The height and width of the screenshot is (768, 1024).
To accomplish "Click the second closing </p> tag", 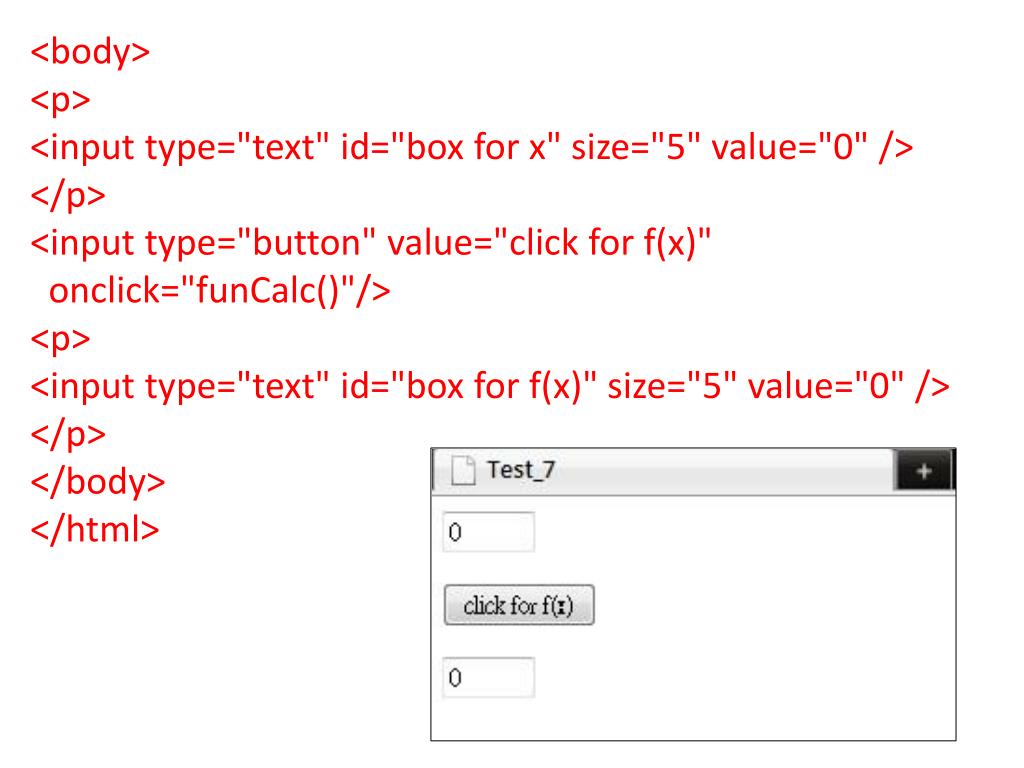I will click(68, 434).
